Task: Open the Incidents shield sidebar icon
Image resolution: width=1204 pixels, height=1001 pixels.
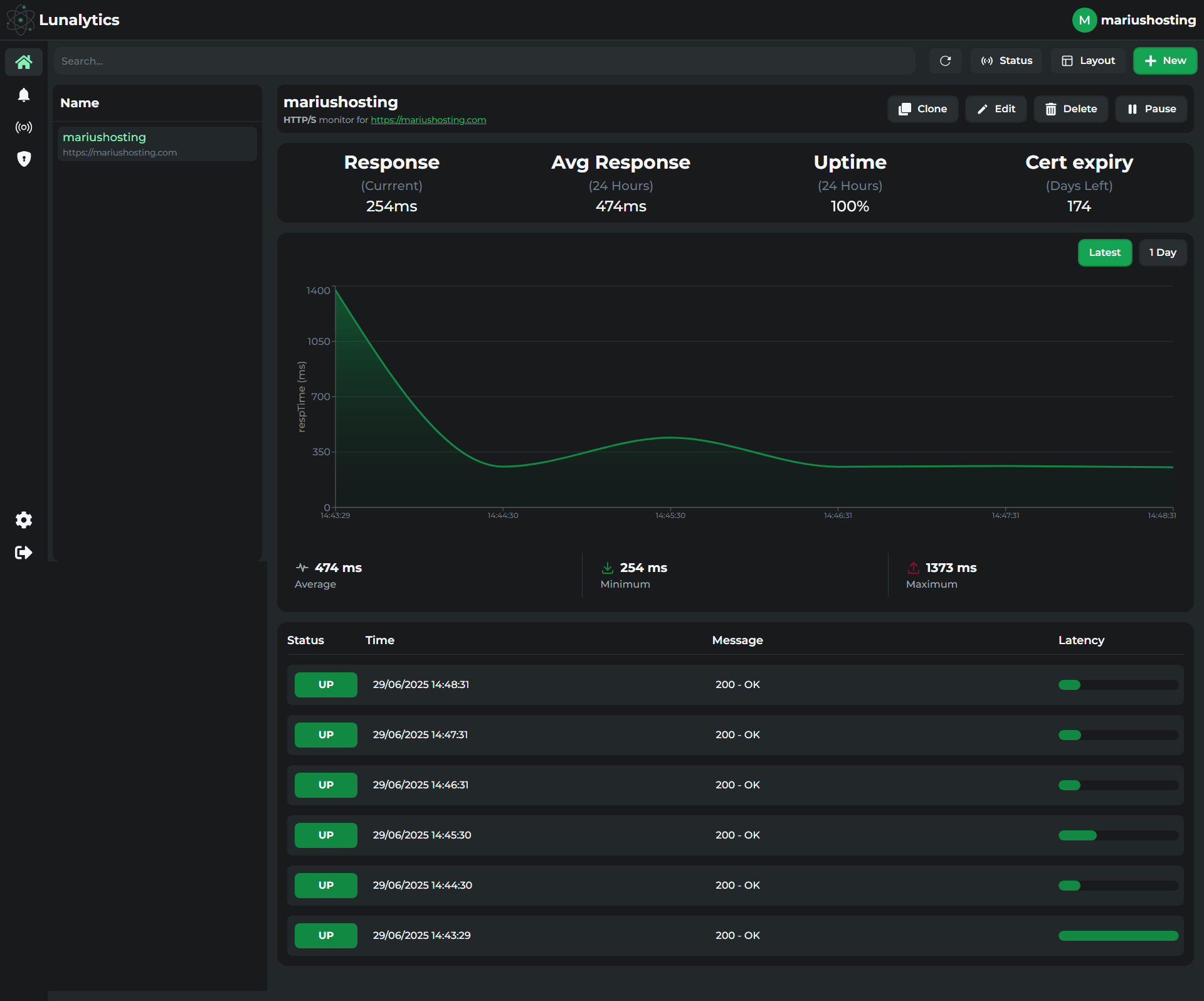Action: point(24,159)
